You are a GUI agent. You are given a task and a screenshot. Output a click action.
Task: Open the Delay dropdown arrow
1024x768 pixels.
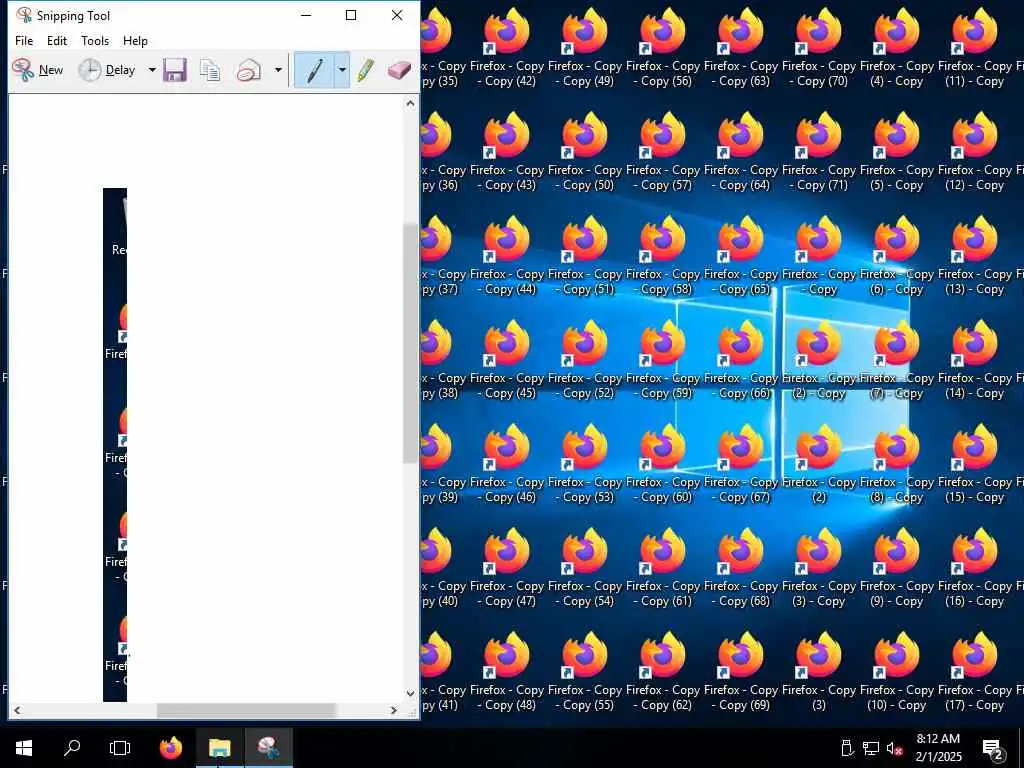(x=152, y=70)
